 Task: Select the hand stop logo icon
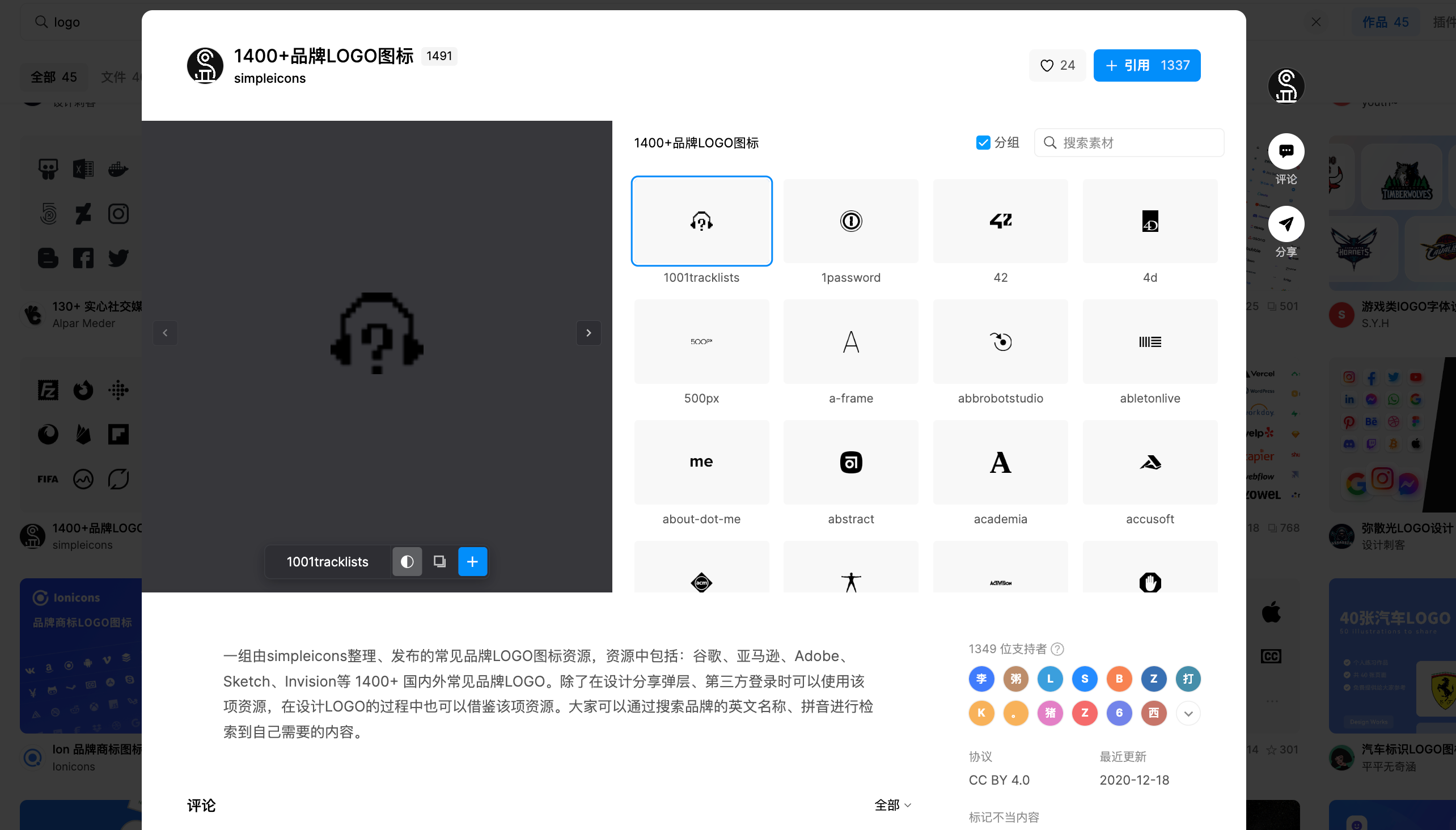[1150, 567]
